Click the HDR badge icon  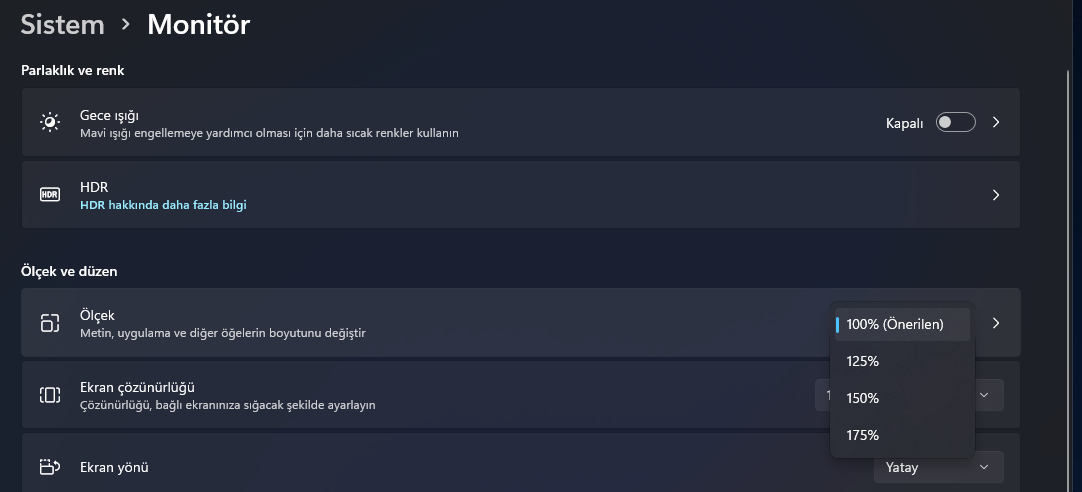pyautogui.click(x=50, y=195)
